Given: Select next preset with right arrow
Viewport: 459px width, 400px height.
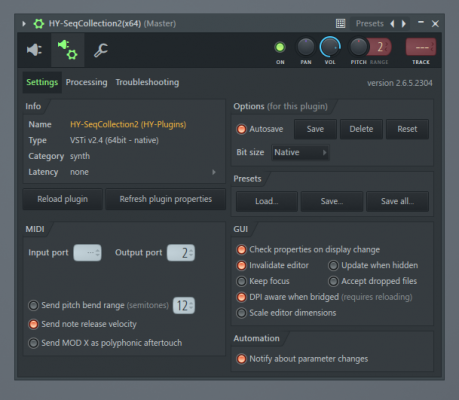Looking at the screenshot, I should click(x=404, y=24).
